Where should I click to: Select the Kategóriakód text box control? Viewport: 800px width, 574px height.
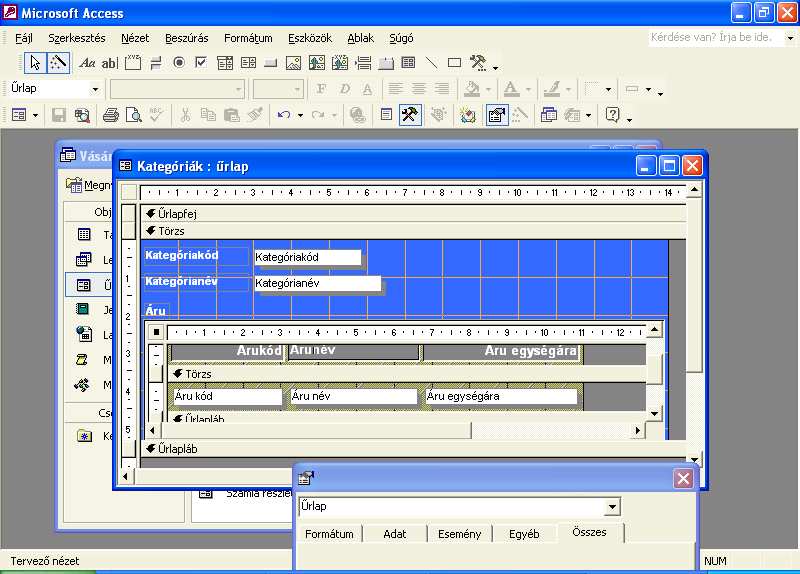[308, 257]
